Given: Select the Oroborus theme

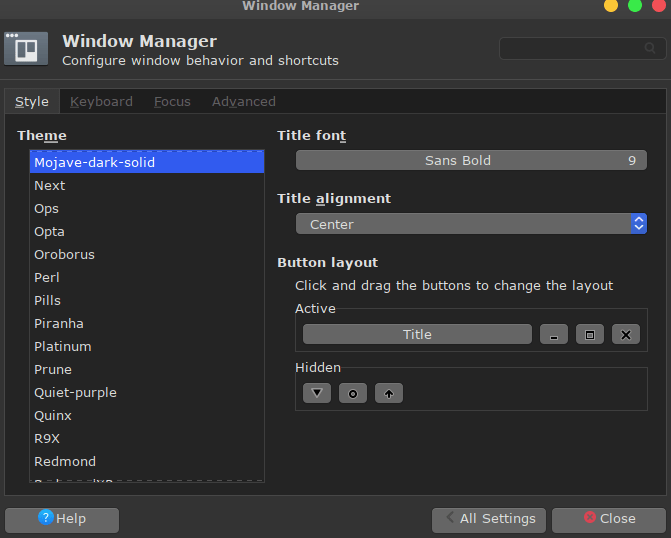Looking at the screenshot, I should 147,255.
